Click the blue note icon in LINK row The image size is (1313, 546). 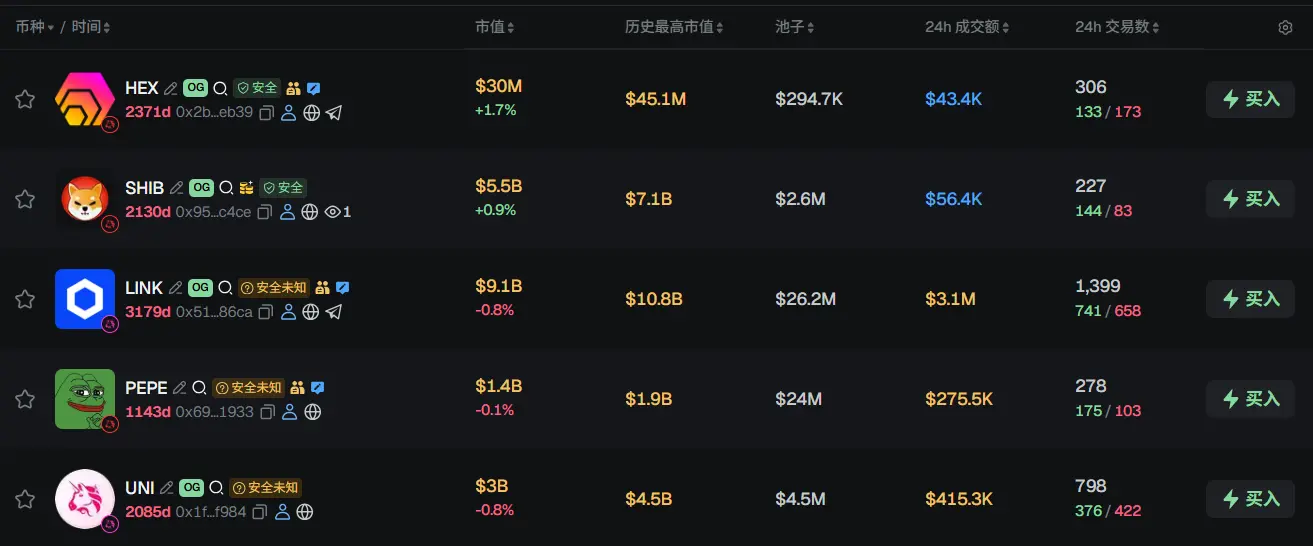pos(342,288)
